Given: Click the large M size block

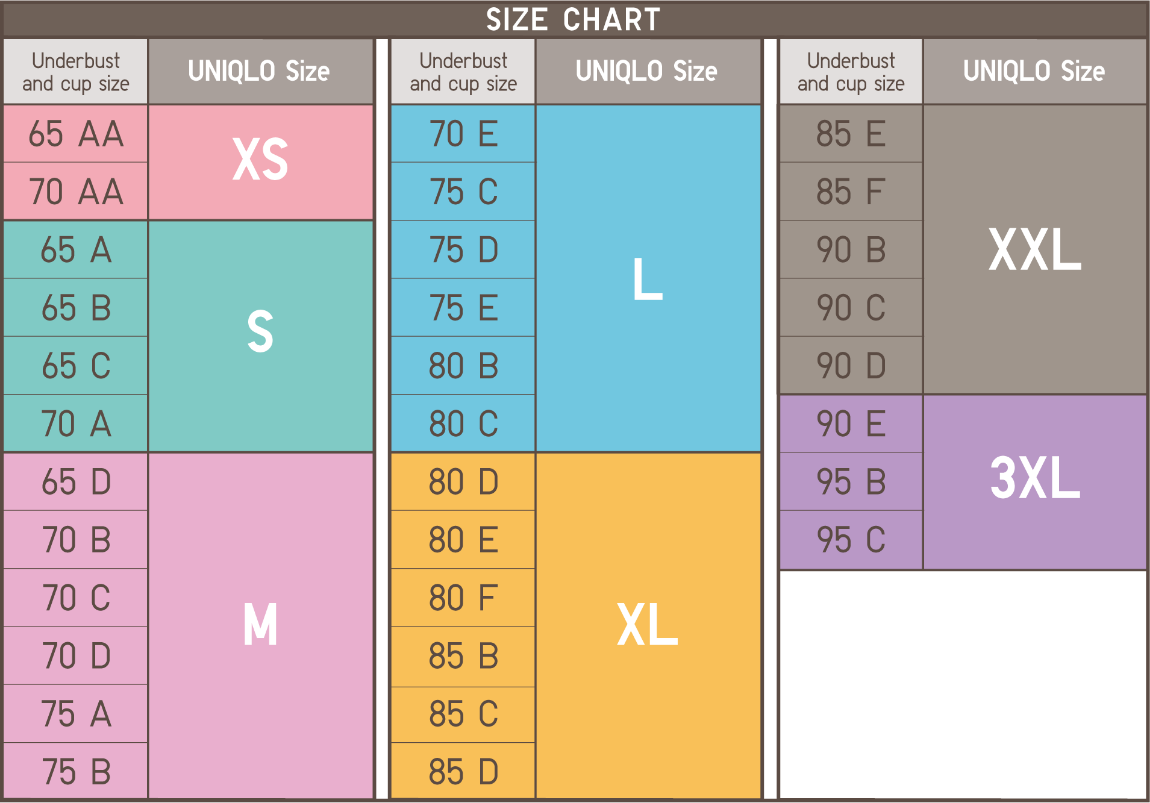Looking at the screenshot, I should 260,626.
